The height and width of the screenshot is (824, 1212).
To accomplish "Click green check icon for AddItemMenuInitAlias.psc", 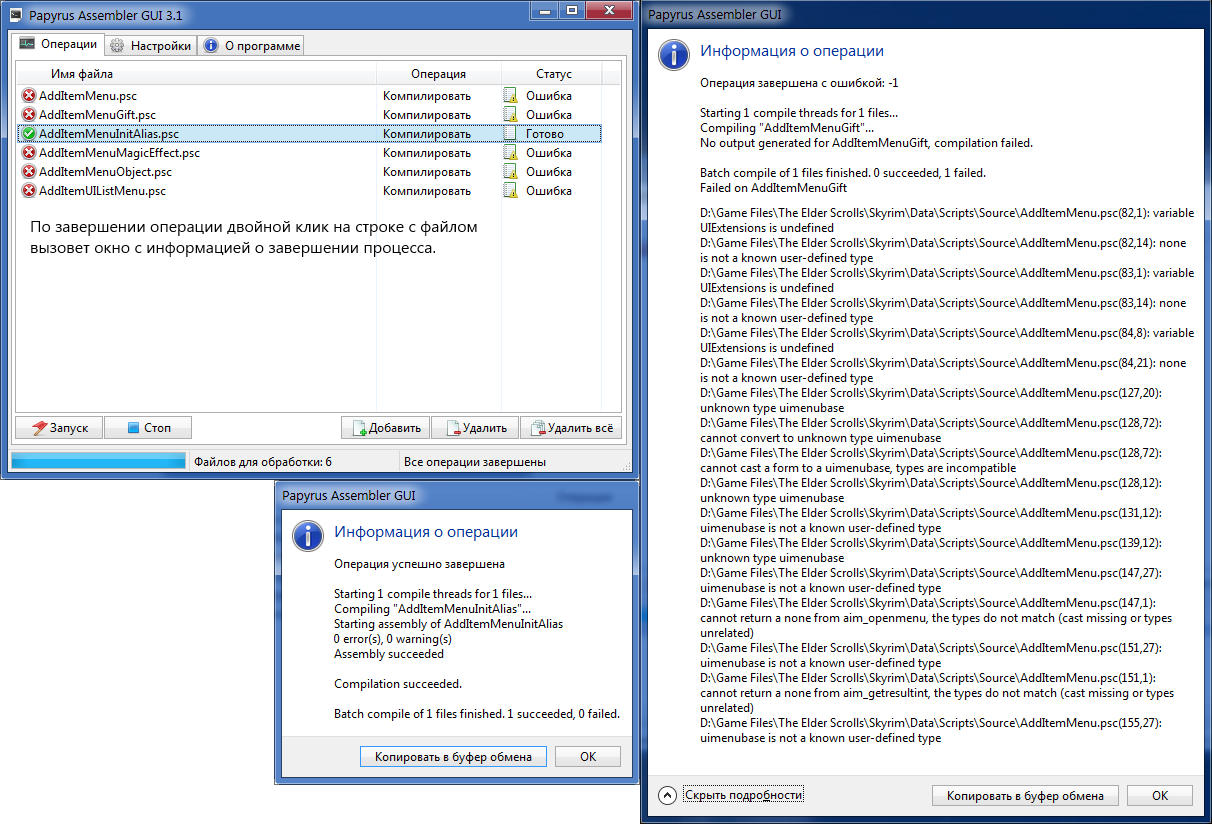I will (29, 134).
